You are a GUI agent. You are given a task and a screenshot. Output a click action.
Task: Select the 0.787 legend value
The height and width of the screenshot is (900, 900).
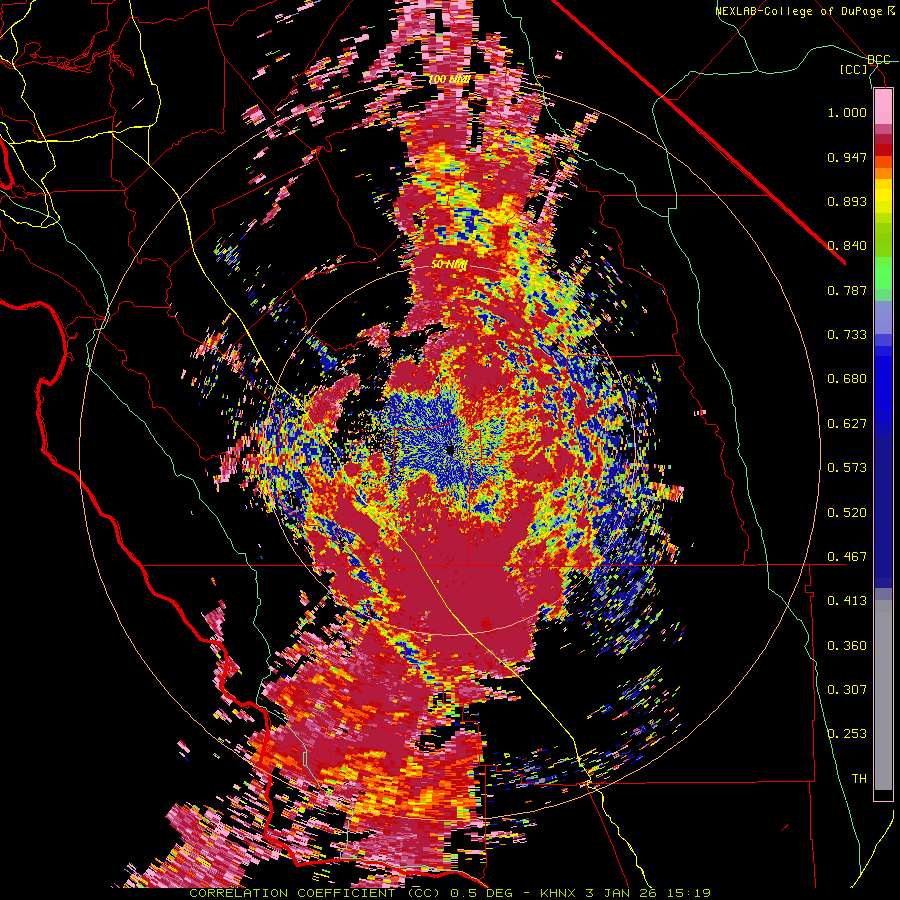point(847,290)
